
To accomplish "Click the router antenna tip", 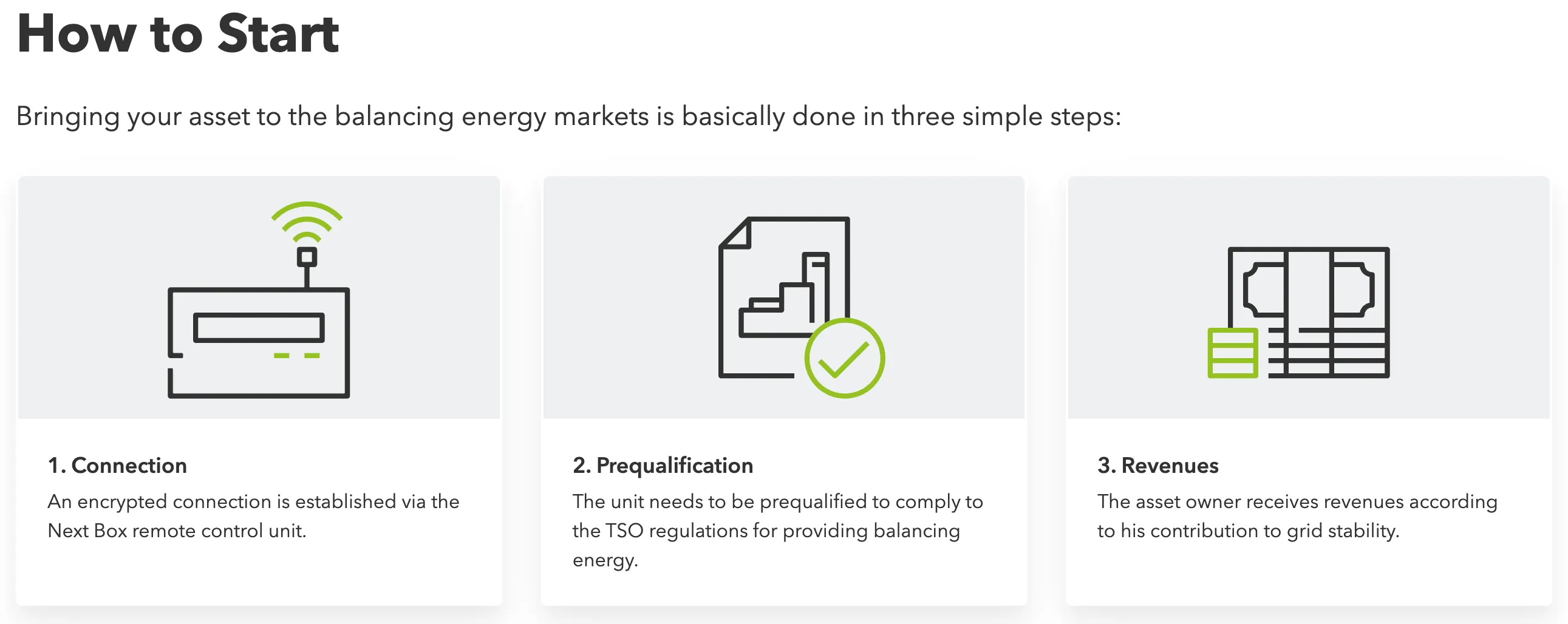I will pos(307,257).
